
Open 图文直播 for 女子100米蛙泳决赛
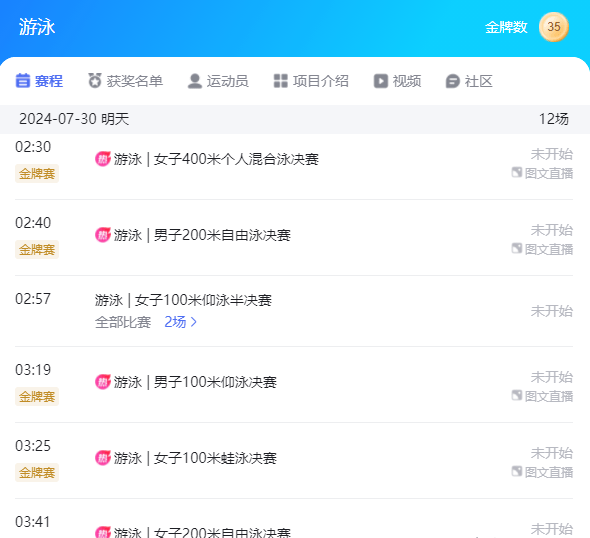542,472
